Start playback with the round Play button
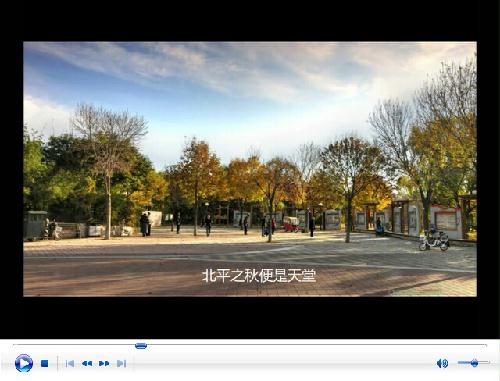This screenshot has height=381, width=500. click(24, 363)
